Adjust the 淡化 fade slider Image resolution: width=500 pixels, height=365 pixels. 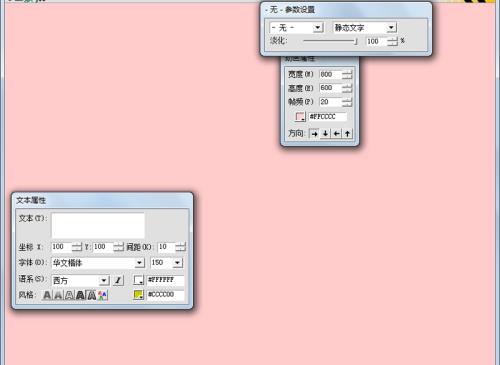pos(330,41)
